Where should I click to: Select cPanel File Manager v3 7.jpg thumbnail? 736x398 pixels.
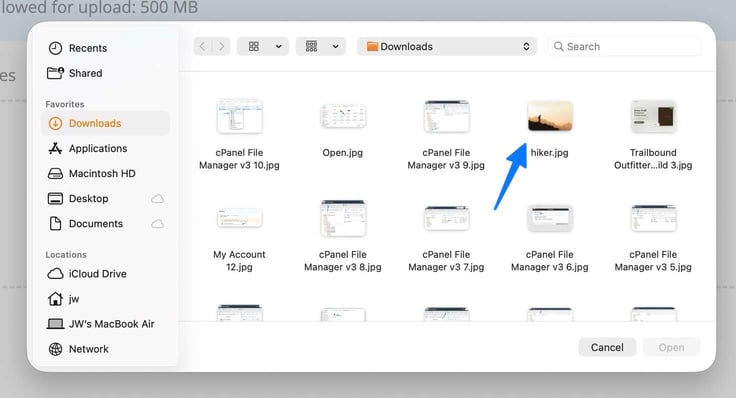point(446,218)
